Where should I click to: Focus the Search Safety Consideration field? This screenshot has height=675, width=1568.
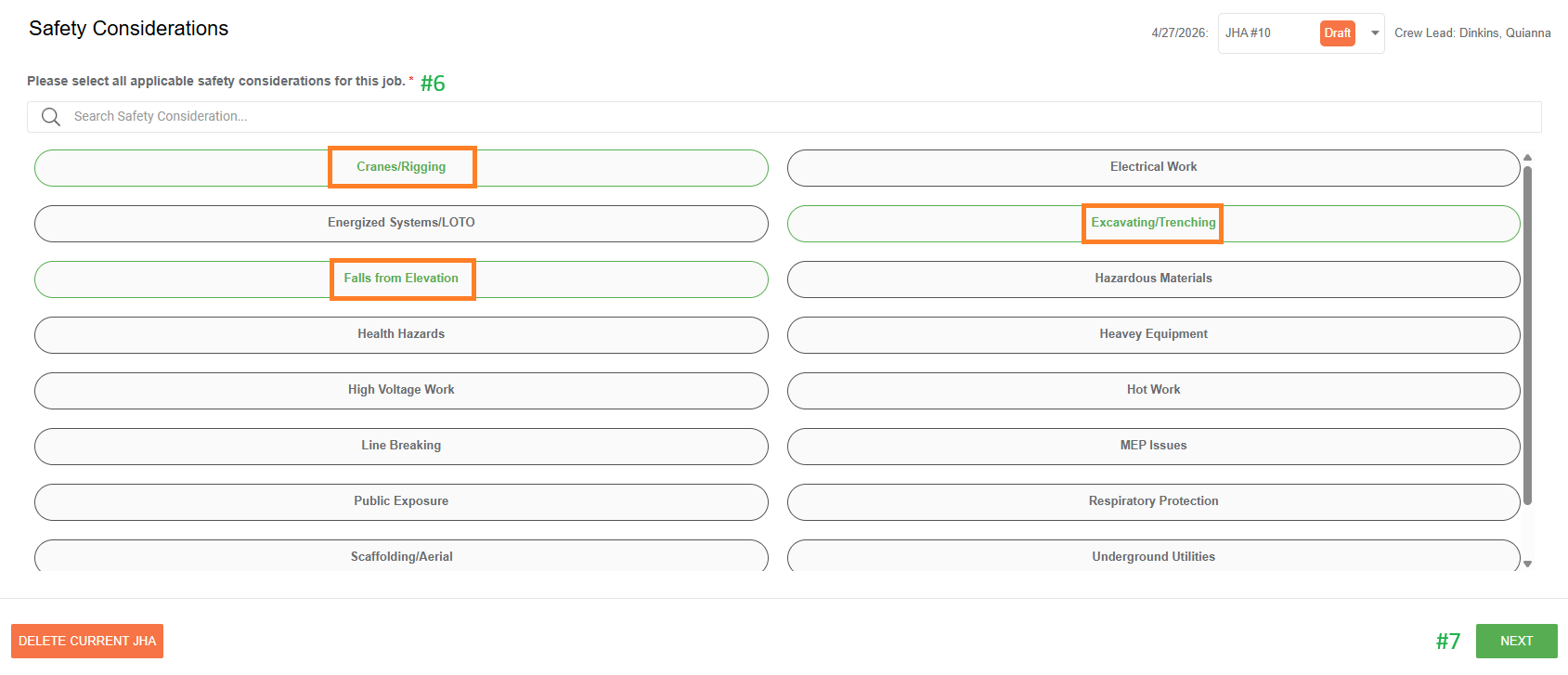tap(784, 117)
